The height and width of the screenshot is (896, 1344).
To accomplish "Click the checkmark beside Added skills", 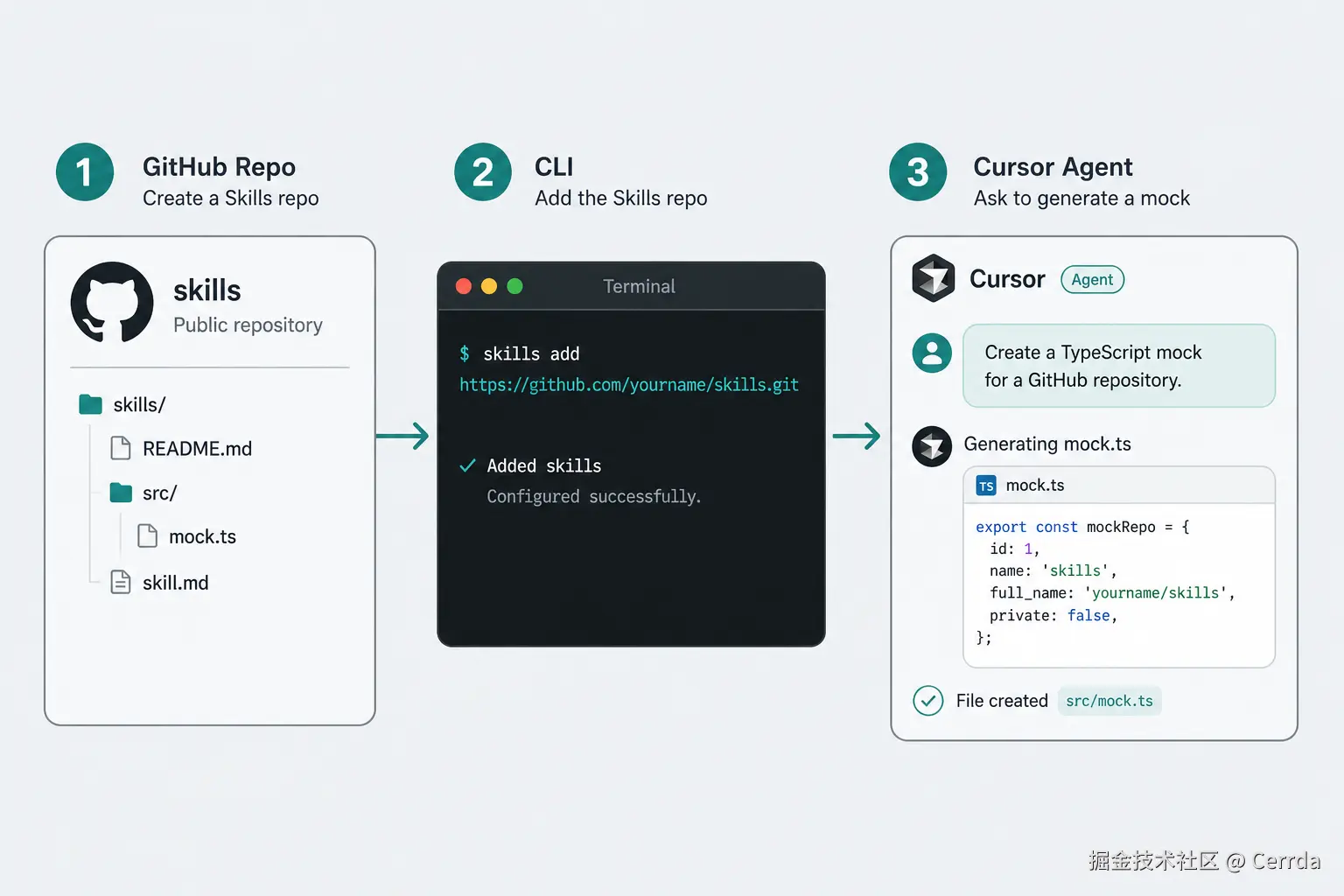I will [468, 465].
